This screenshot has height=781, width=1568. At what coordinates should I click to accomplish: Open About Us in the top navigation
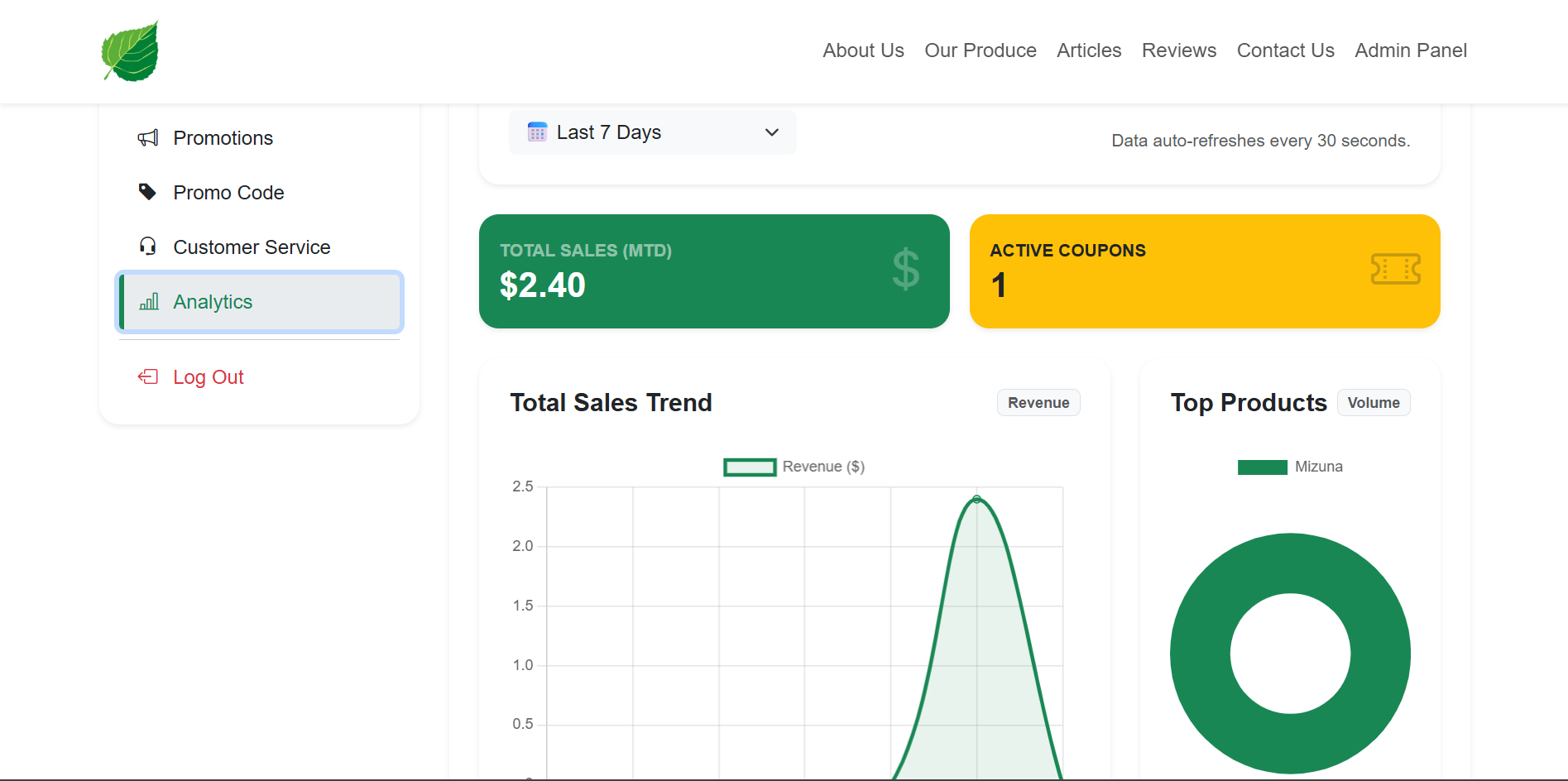pyautogui.click(x=863, y=50)
